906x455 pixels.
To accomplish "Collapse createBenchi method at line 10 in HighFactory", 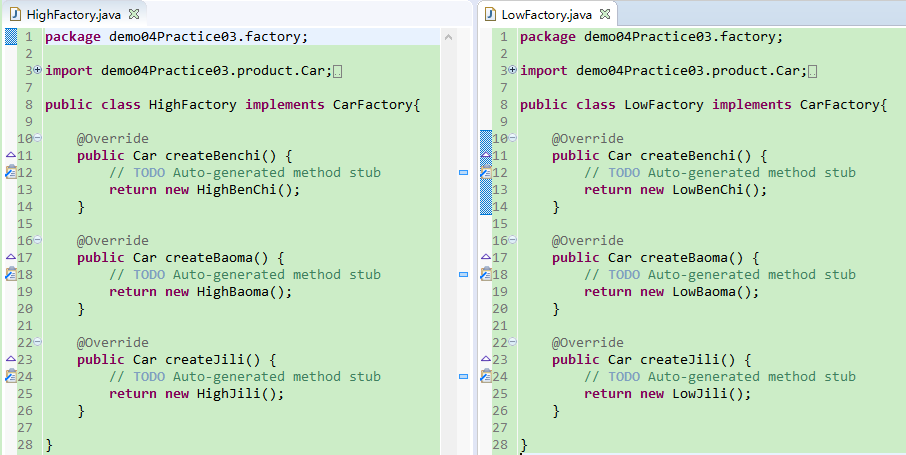I will point(38,138).
